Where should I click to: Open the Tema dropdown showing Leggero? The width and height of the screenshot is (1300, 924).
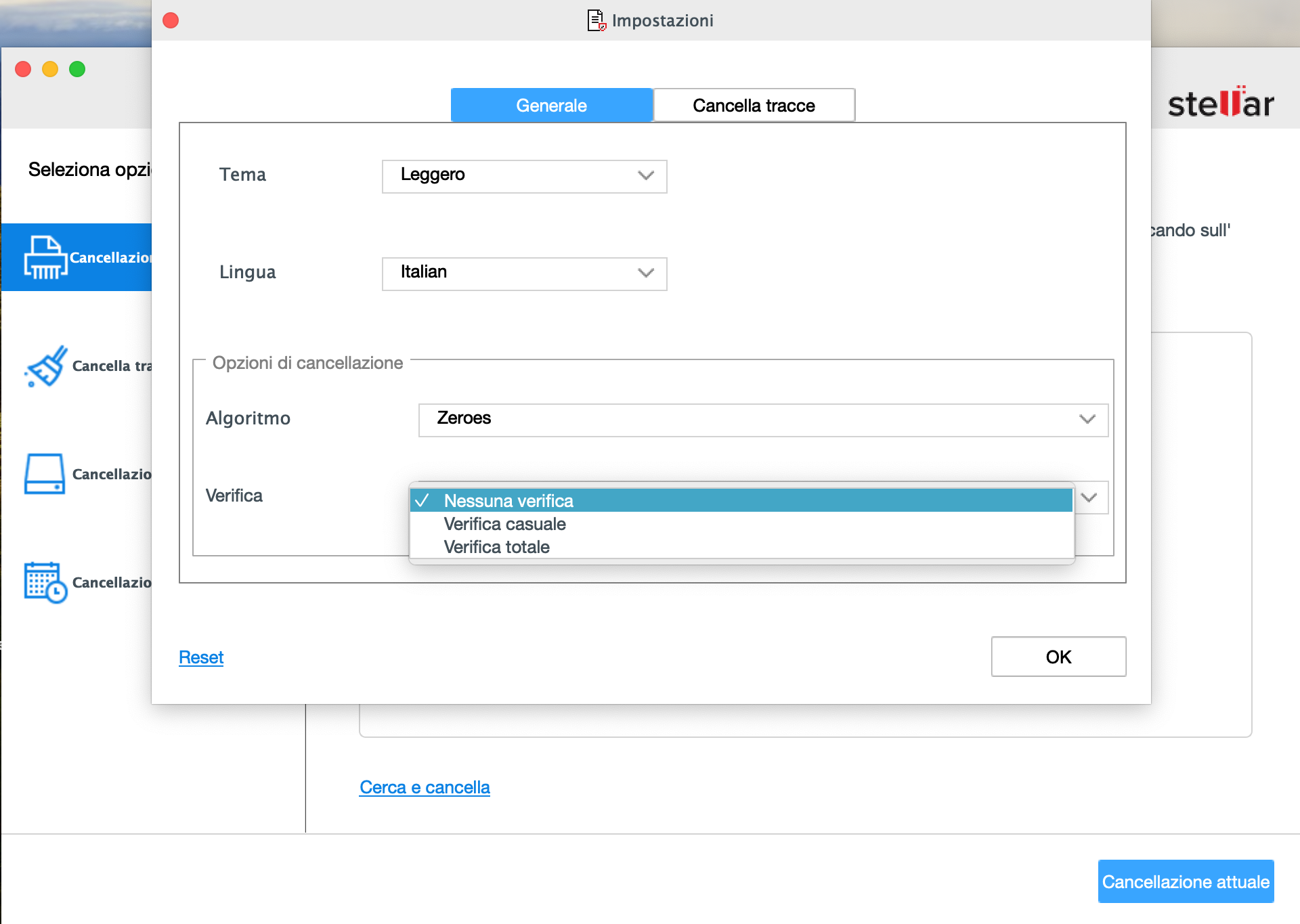tap(525, 176)
